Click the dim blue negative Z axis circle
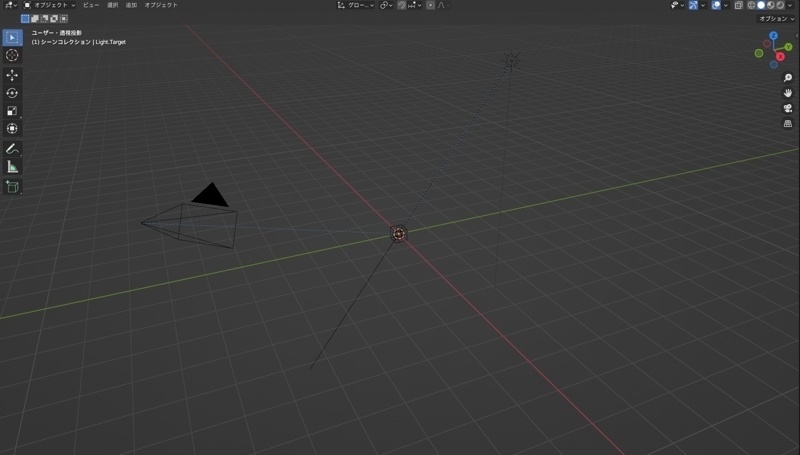The width and height of the screenshot is (800, 455). [x=773, y=65]
